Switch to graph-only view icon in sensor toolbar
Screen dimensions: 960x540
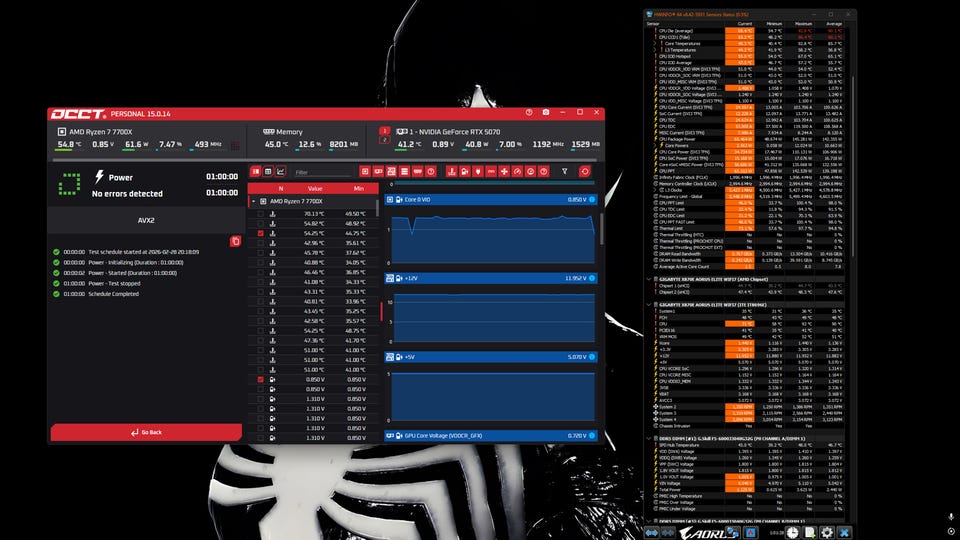(280, 171)
